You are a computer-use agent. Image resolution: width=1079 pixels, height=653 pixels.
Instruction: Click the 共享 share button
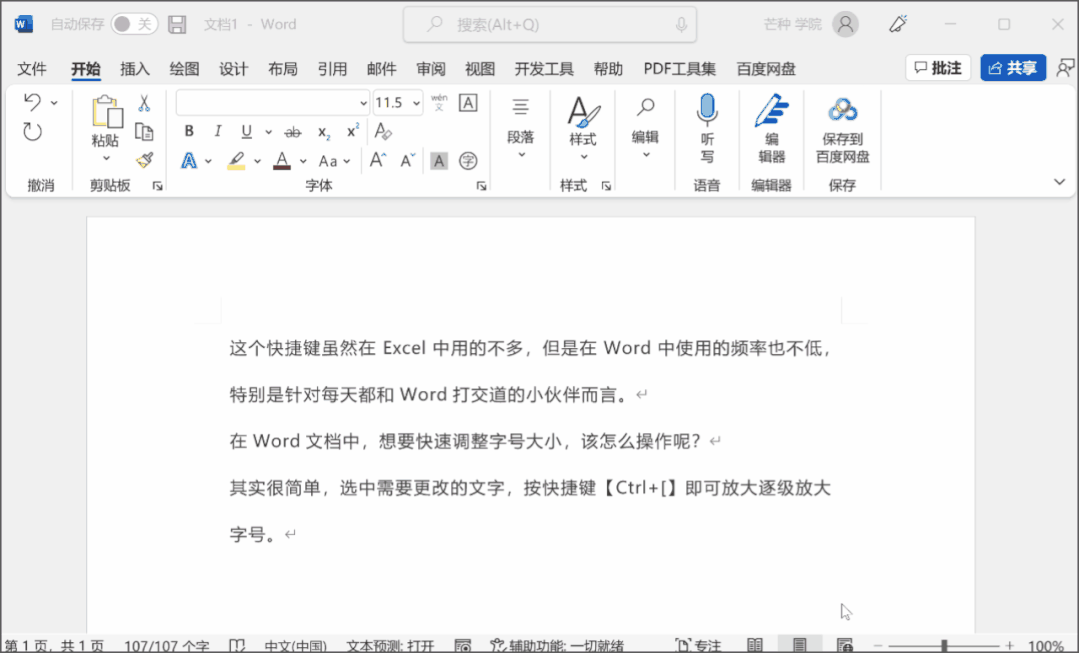click(1013, 68)
